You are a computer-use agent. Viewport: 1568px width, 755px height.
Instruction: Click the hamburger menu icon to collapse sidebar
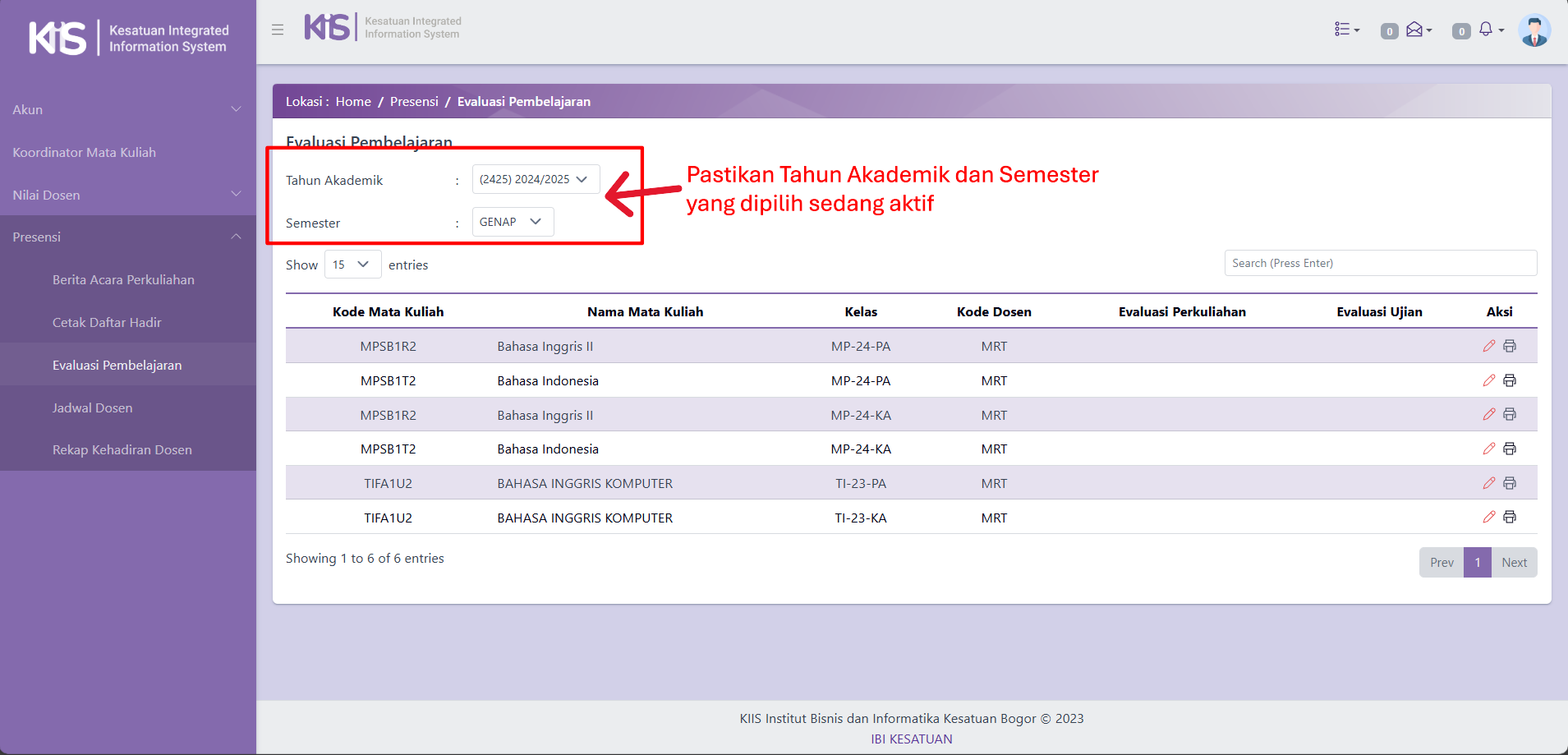click(278, 30)
